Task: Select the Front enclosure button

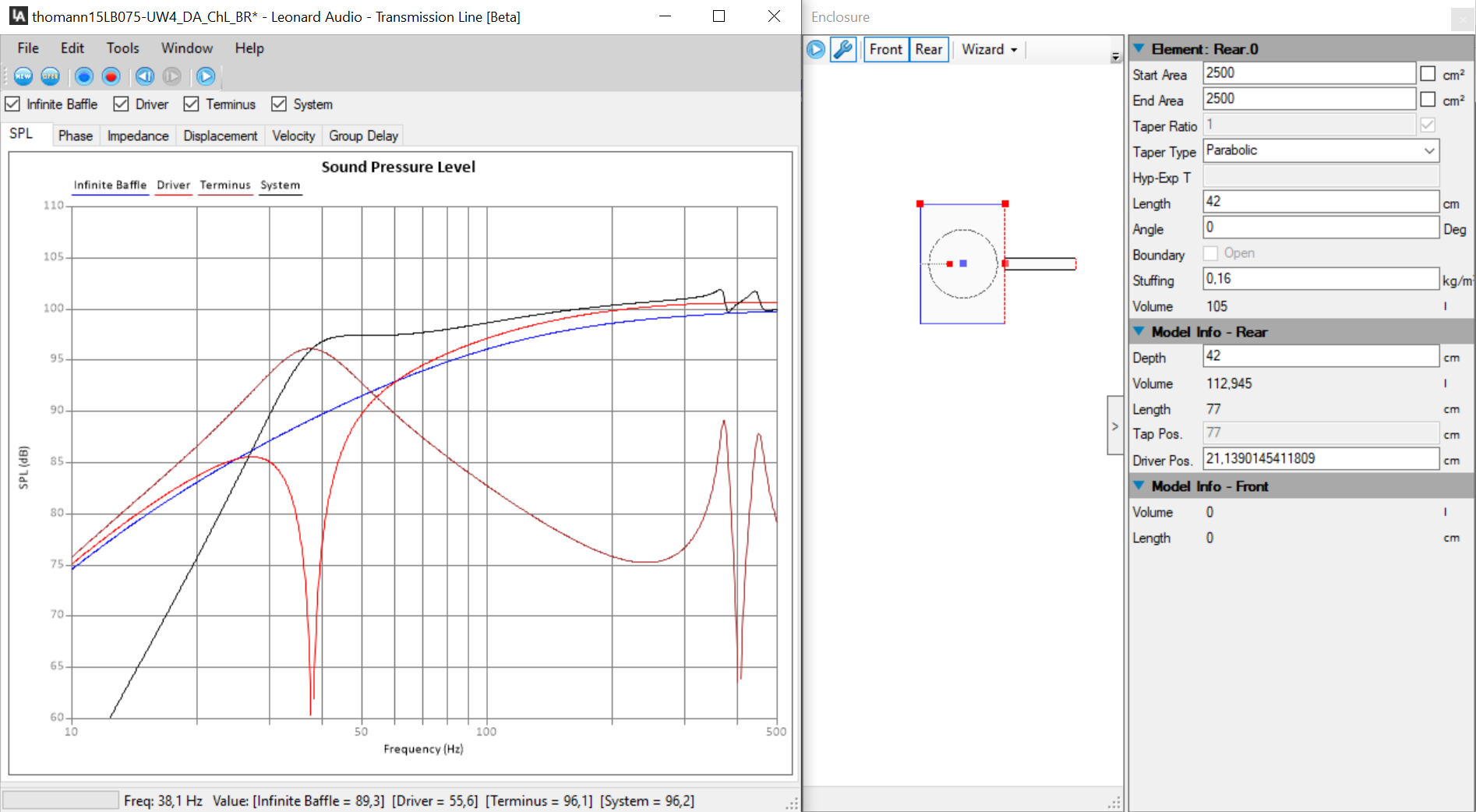Action: click(x=885, y=50)
